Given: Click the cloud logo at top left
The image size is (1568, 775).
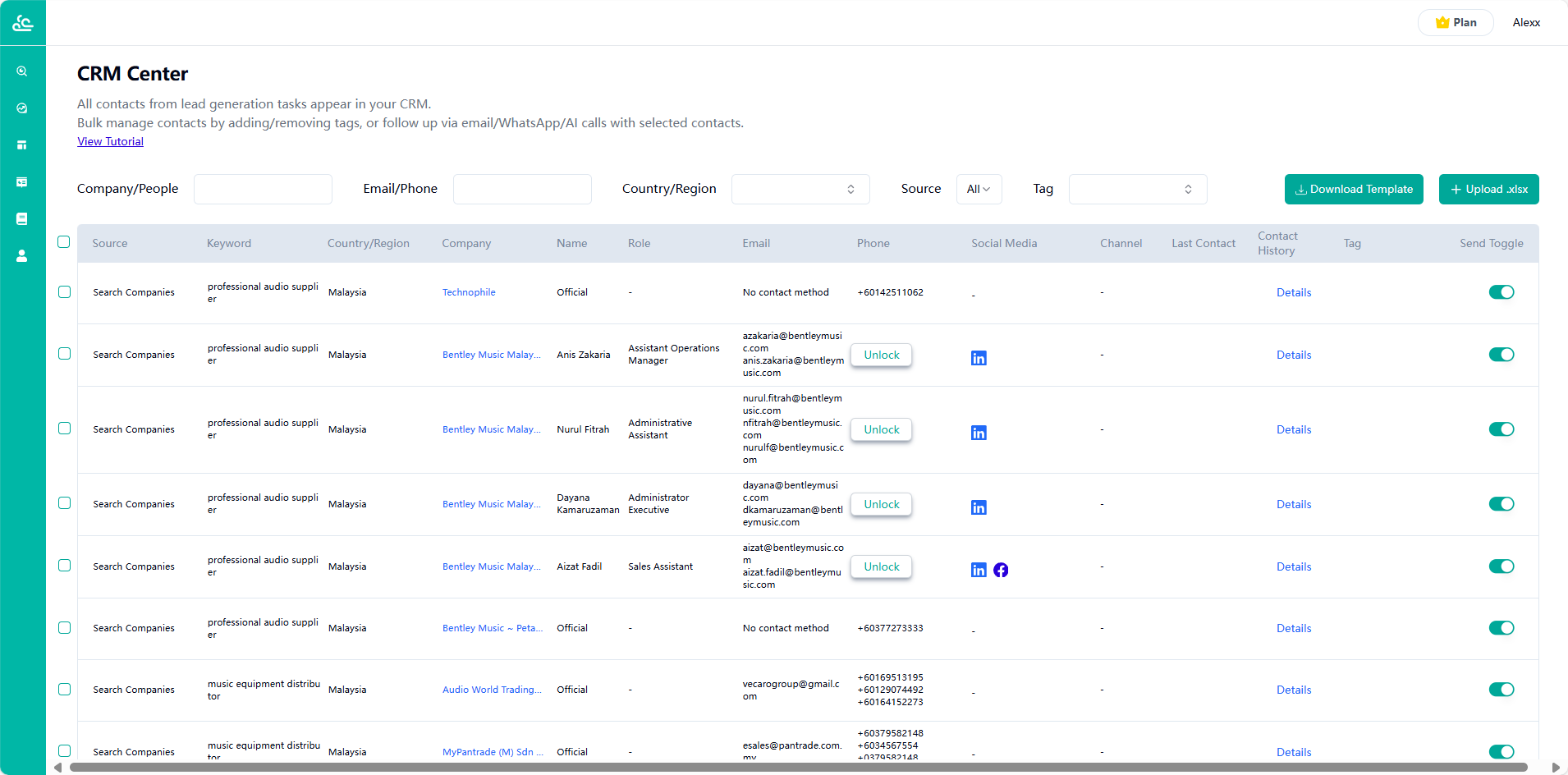Looking at the screenshot, I should [x=23, y=23].
